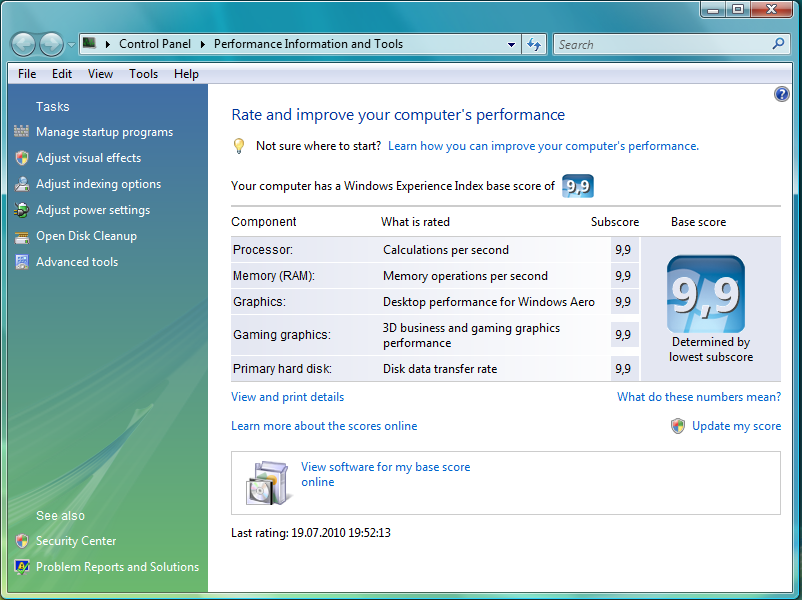This screenshot has height=600, width=802.
Task: Open Manage startup programs task
Action: [x=104, y=132]
